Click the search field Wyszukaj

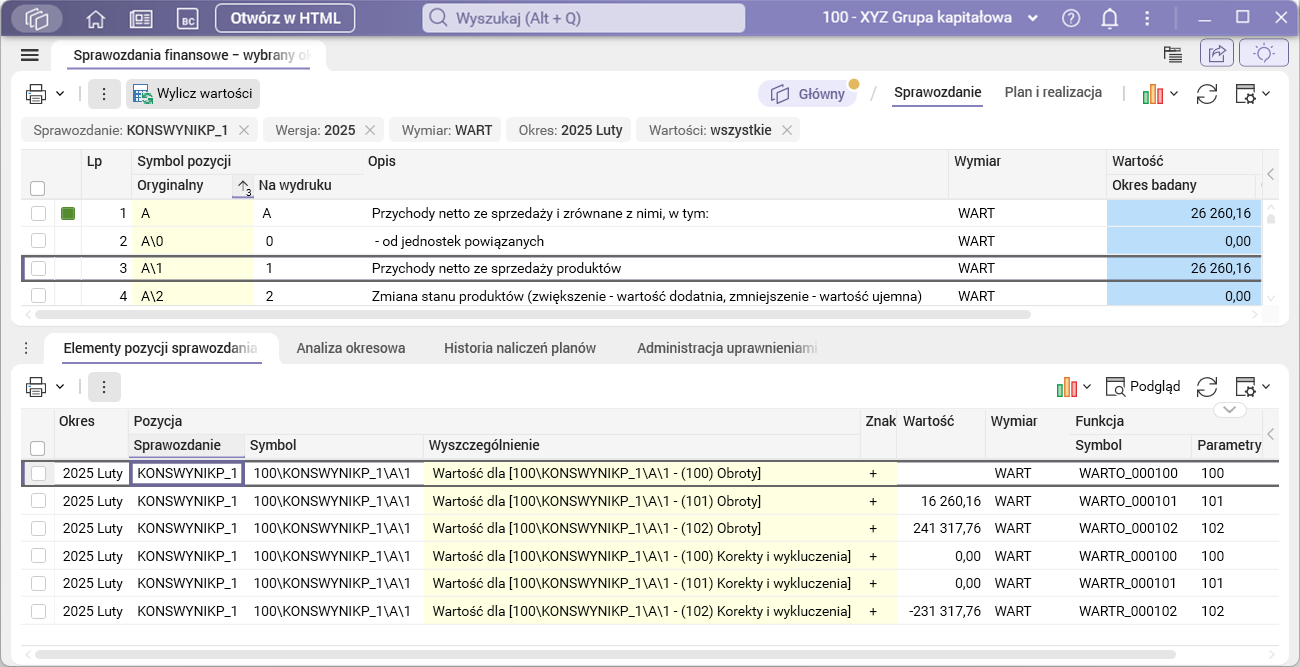(x=584, y=18)
